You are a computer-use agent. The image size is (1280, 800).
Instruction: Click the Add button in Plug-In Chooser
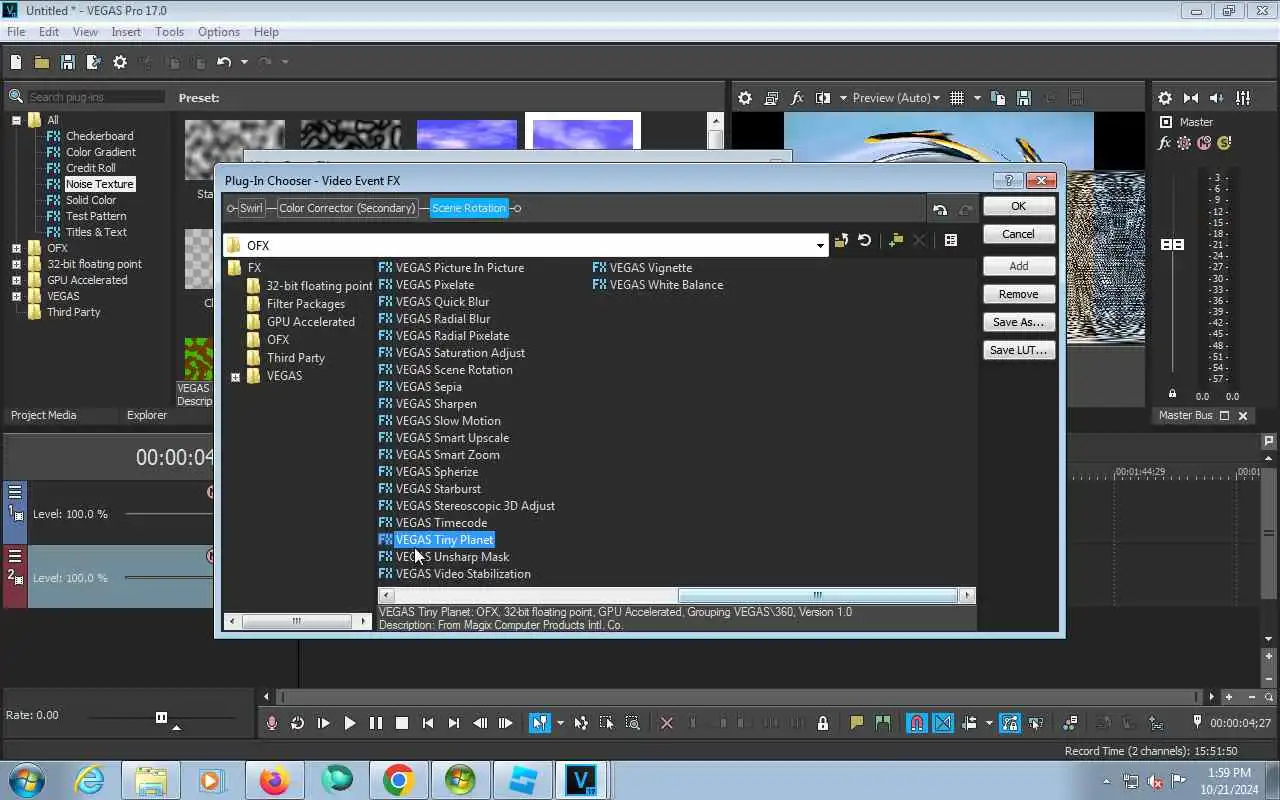(x=1018, y=266)
